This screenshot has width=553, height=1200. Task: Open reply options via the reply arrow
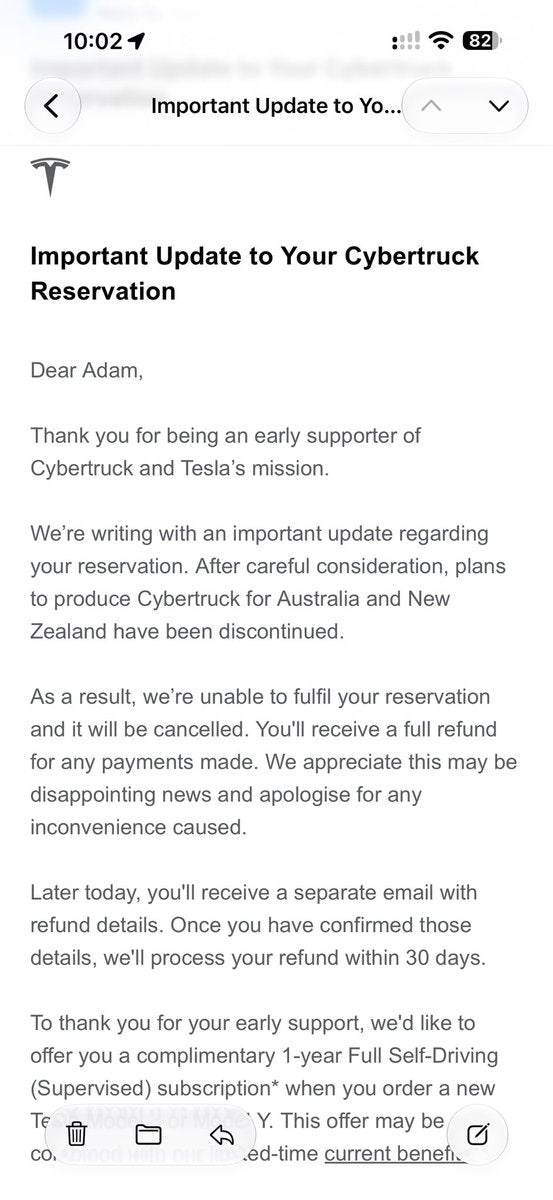[221, 1133]
